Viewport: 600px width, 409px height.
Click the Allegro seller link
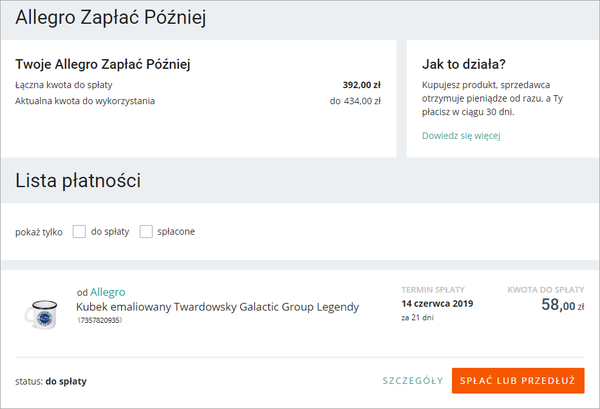[x=108, y=292]
